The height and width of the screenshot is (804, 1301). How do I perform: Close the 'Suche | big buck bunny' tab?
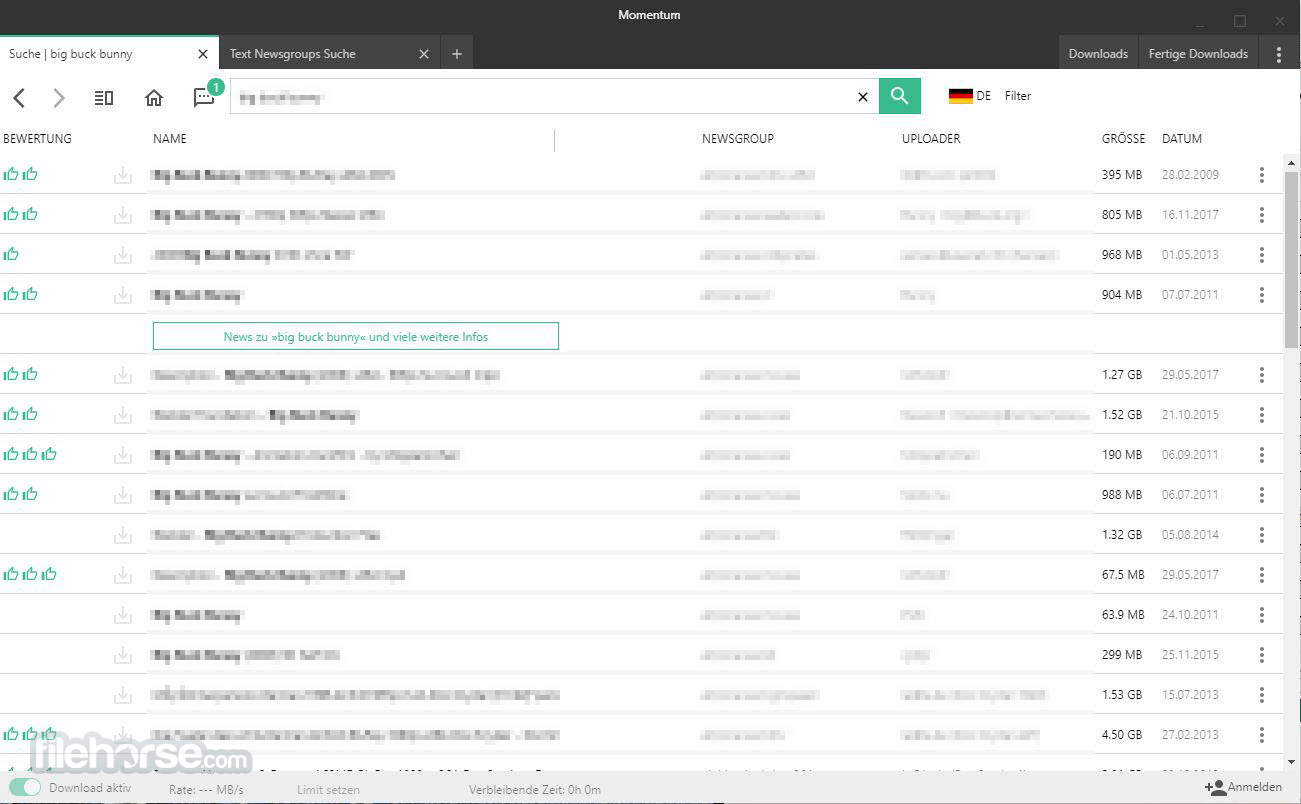pos(203,54)
